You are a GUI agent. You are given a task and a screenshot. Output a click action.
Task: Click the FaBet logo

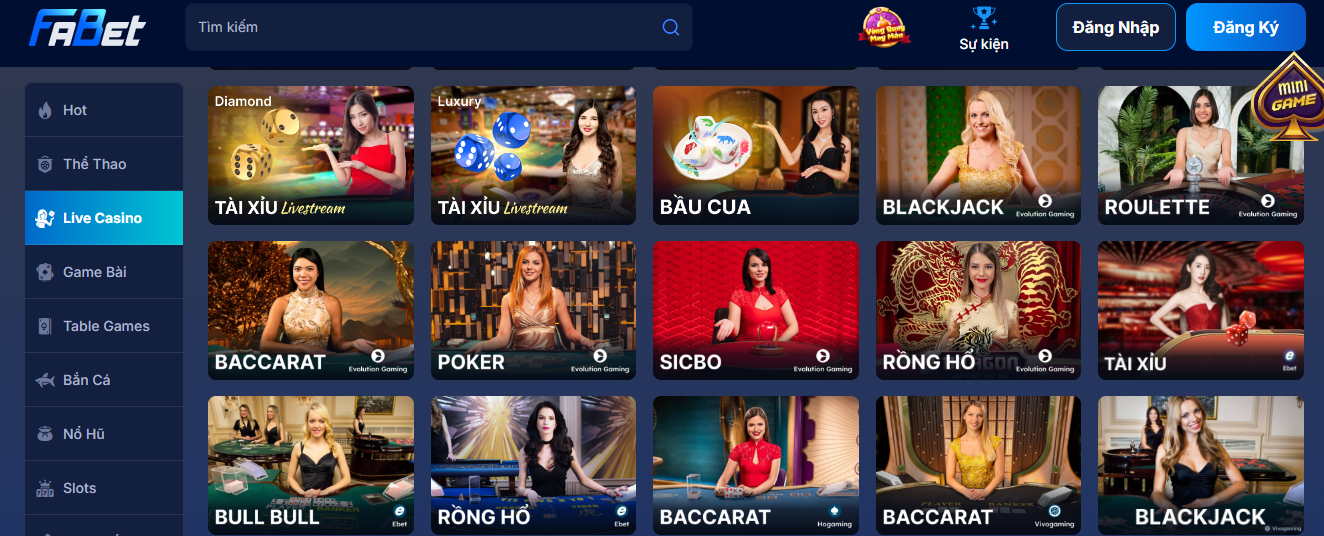[88, 28]
